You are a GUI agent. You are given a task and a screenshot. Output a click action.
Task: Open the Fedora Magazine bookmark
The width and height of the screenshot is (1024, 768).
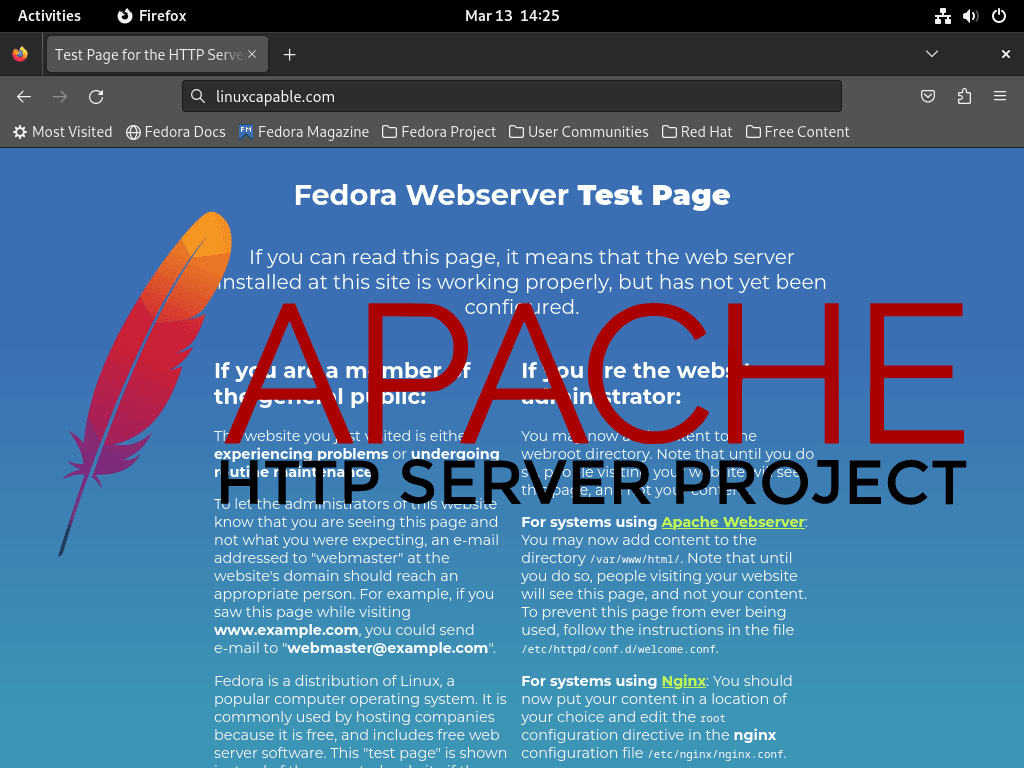304,132
